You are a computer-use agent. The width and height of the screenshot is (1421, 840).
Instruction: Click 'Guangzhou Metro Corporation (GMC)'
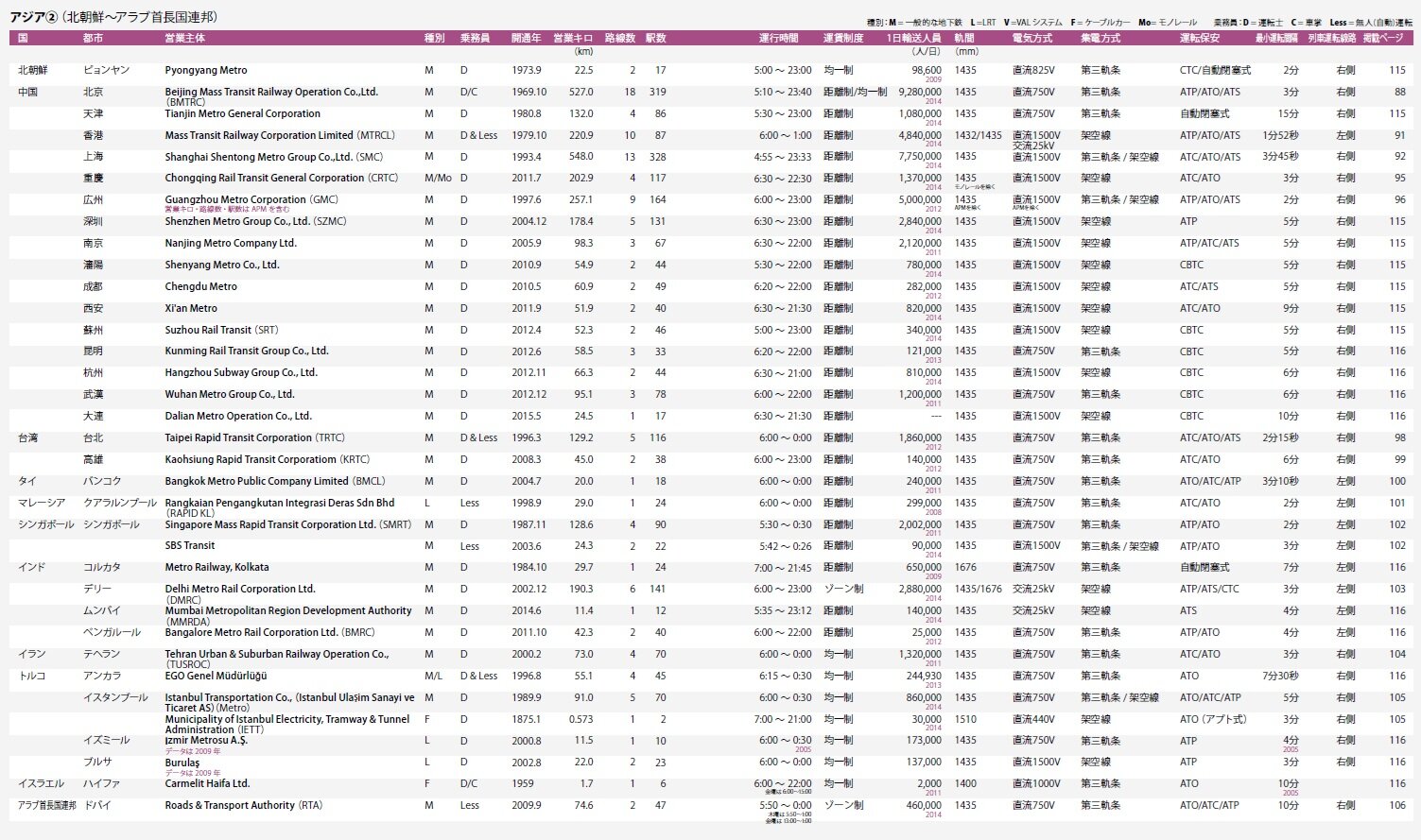pyautogui.click(x=251, y=200)
